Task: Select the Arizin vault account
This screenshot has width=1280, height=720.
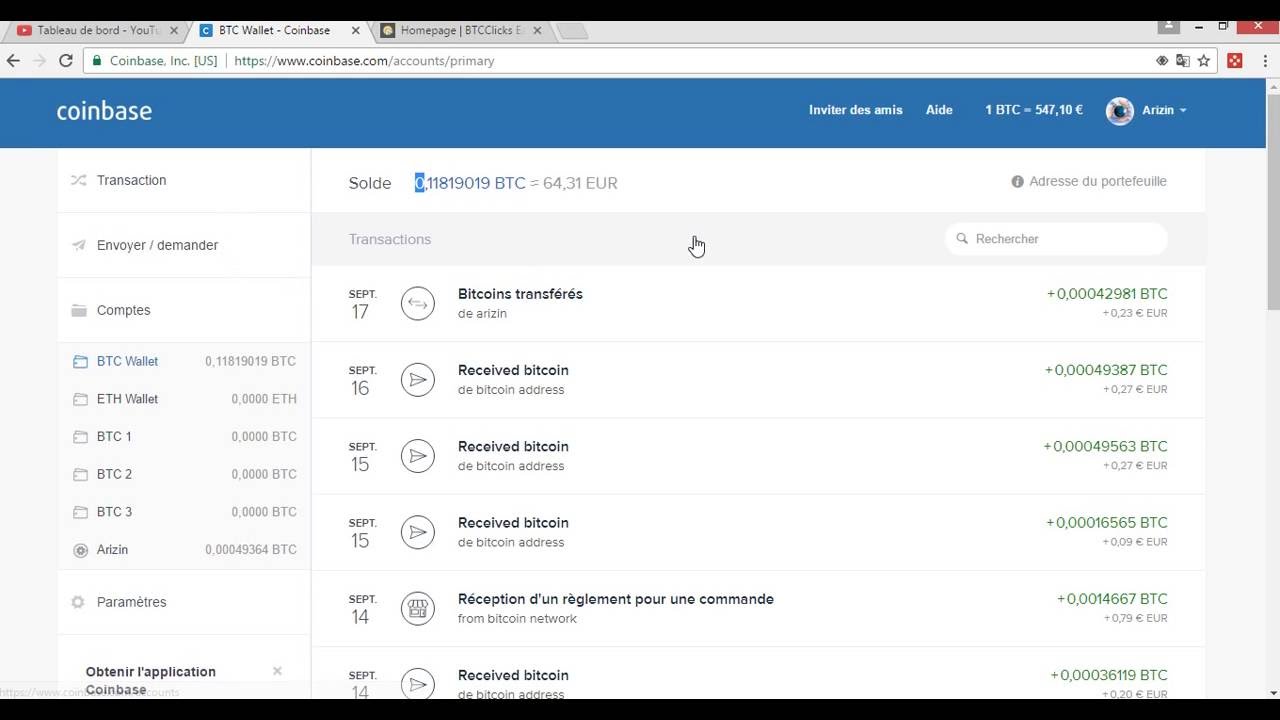Action: tap(184, 550)
